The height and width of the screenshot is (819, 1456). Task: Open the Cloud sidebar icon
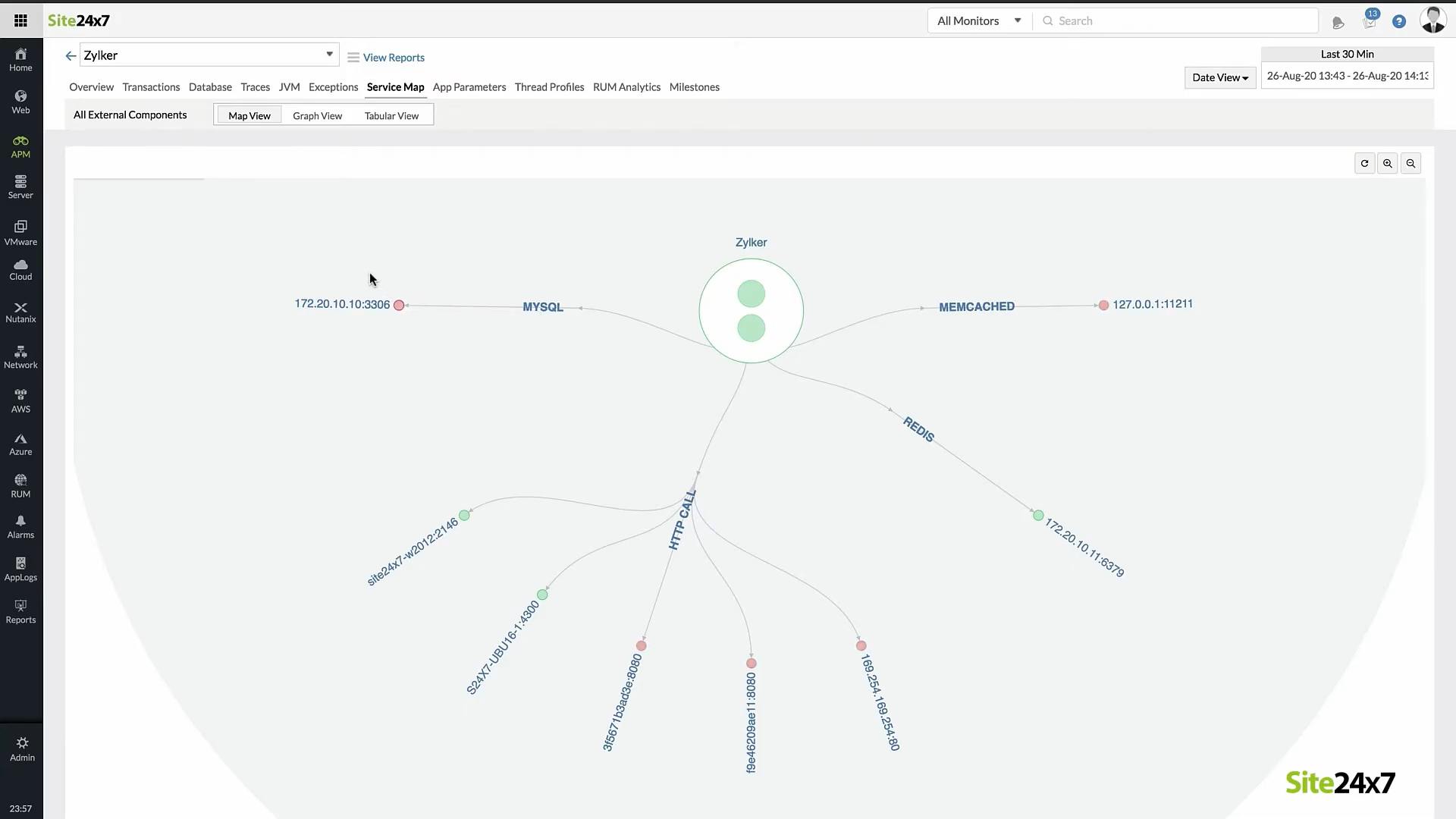coord(20,270)
